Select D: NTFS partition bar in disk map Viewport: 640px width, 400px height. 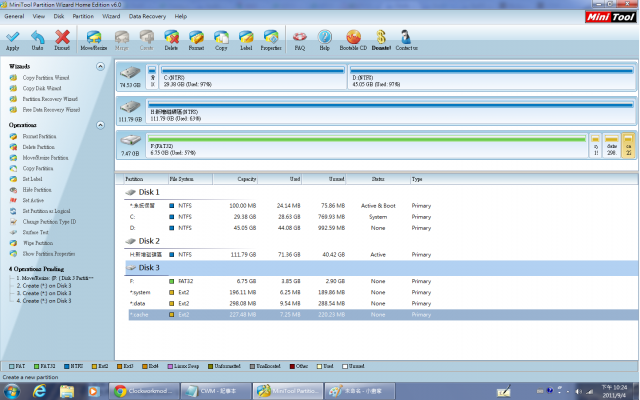point(491,77)
